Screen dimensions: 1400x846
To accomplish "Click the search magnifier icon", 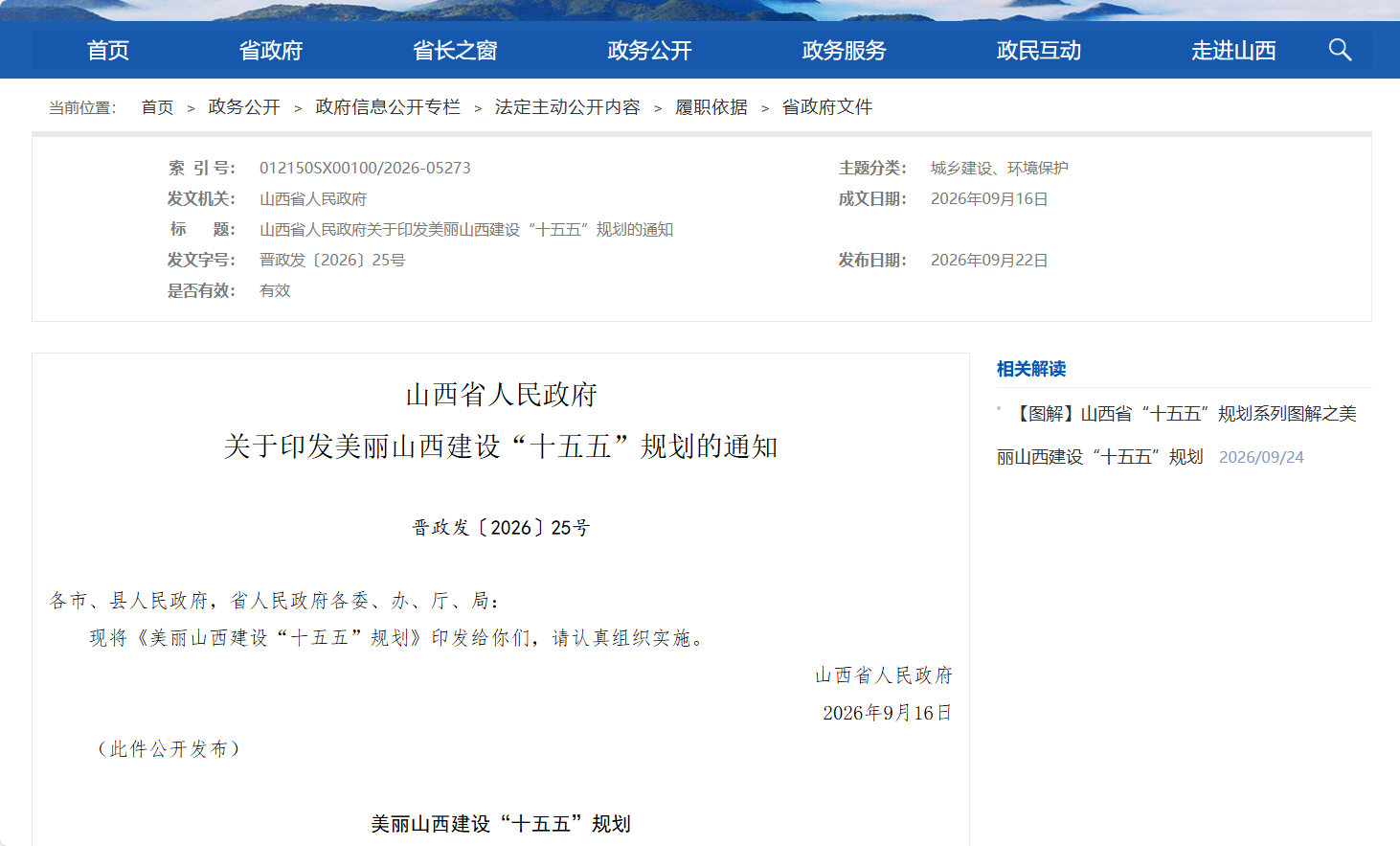I will pos(1340,50).
